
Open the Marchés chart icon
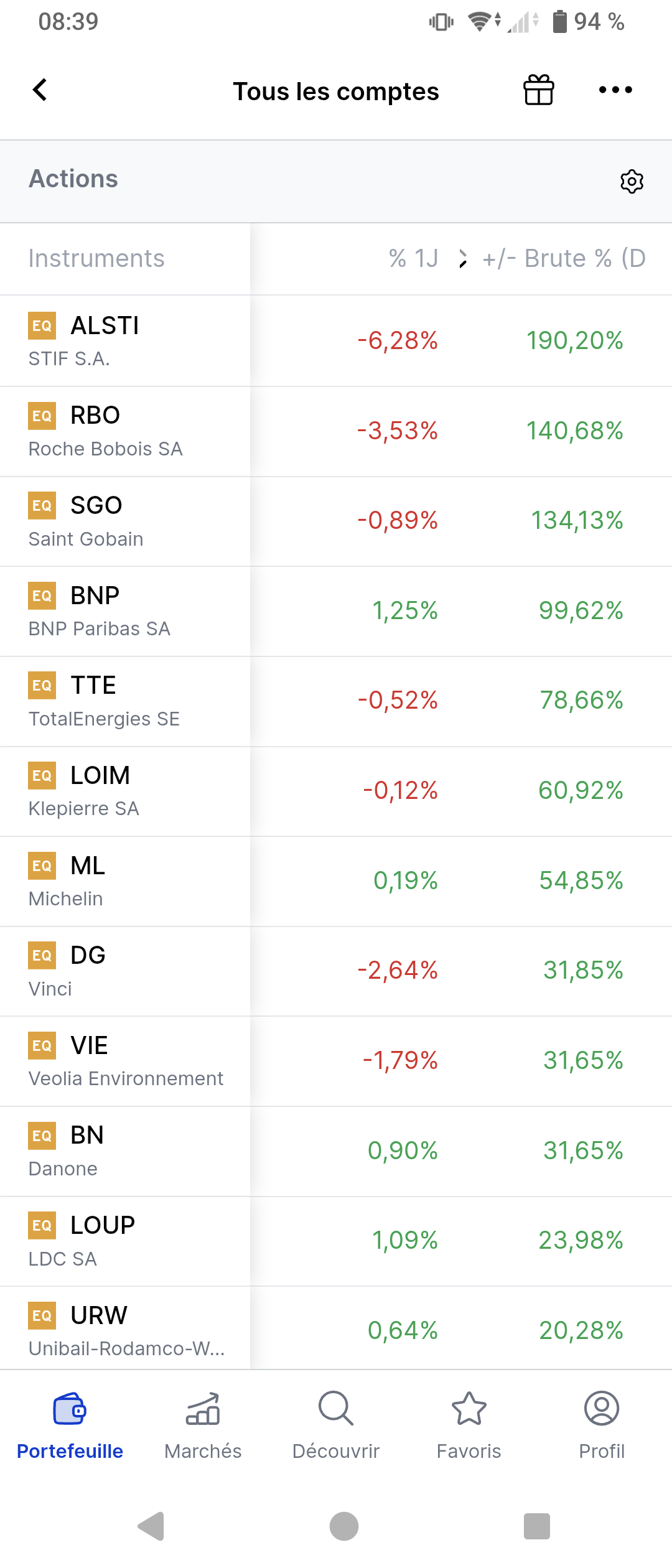pos(203,1409)
